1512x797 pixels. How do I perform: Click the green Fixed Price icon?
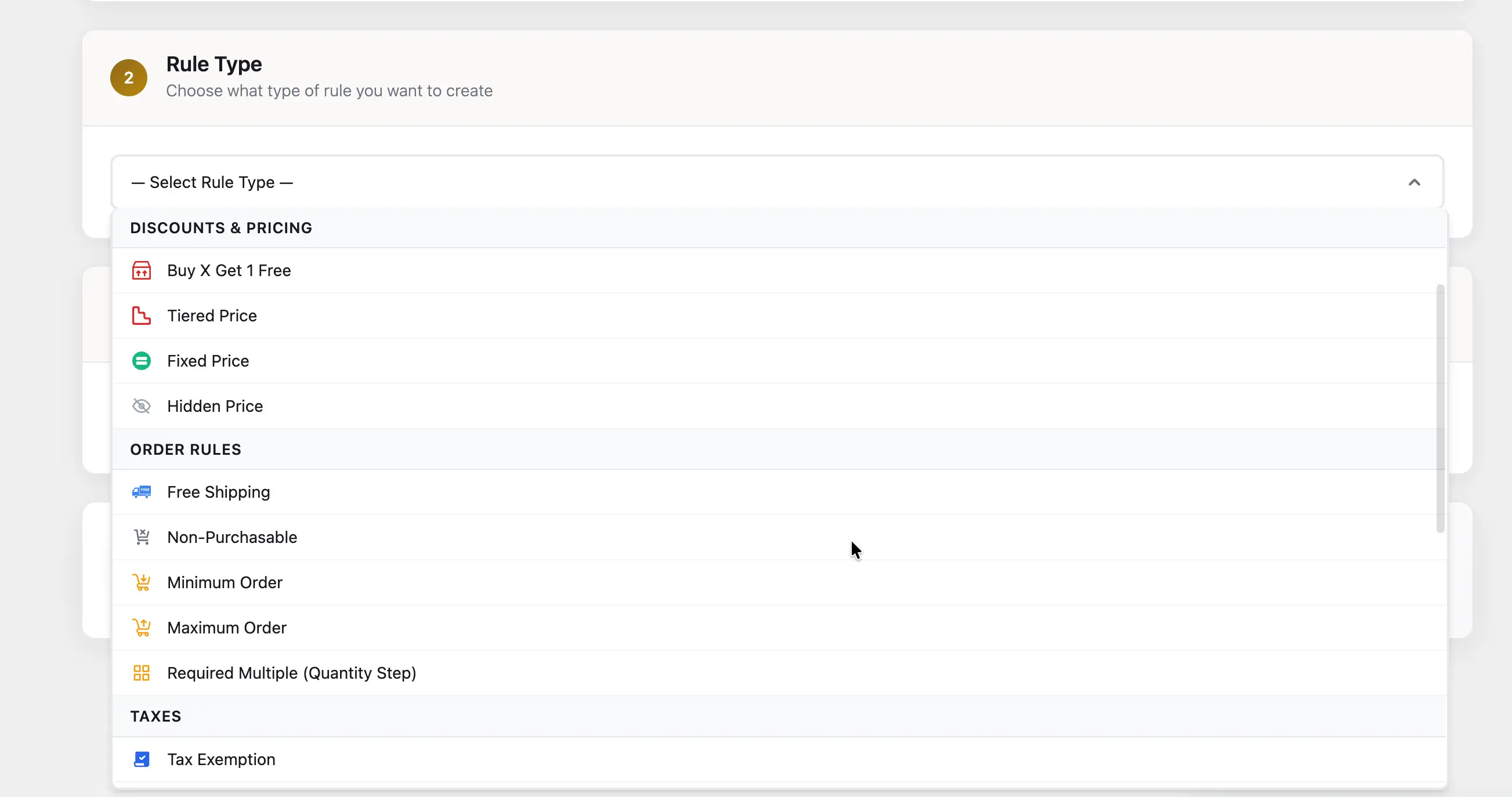click(x=141, y=361)
